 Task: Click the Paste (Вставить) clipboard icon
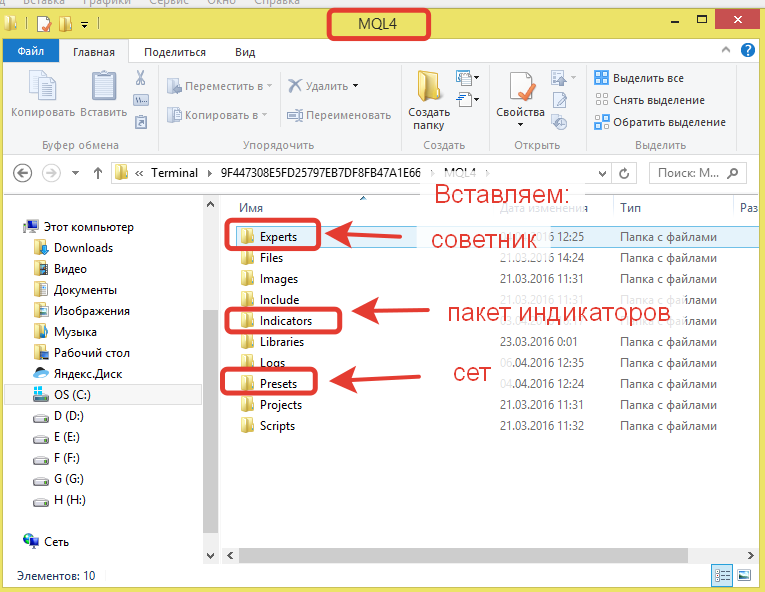pos(104,86)
